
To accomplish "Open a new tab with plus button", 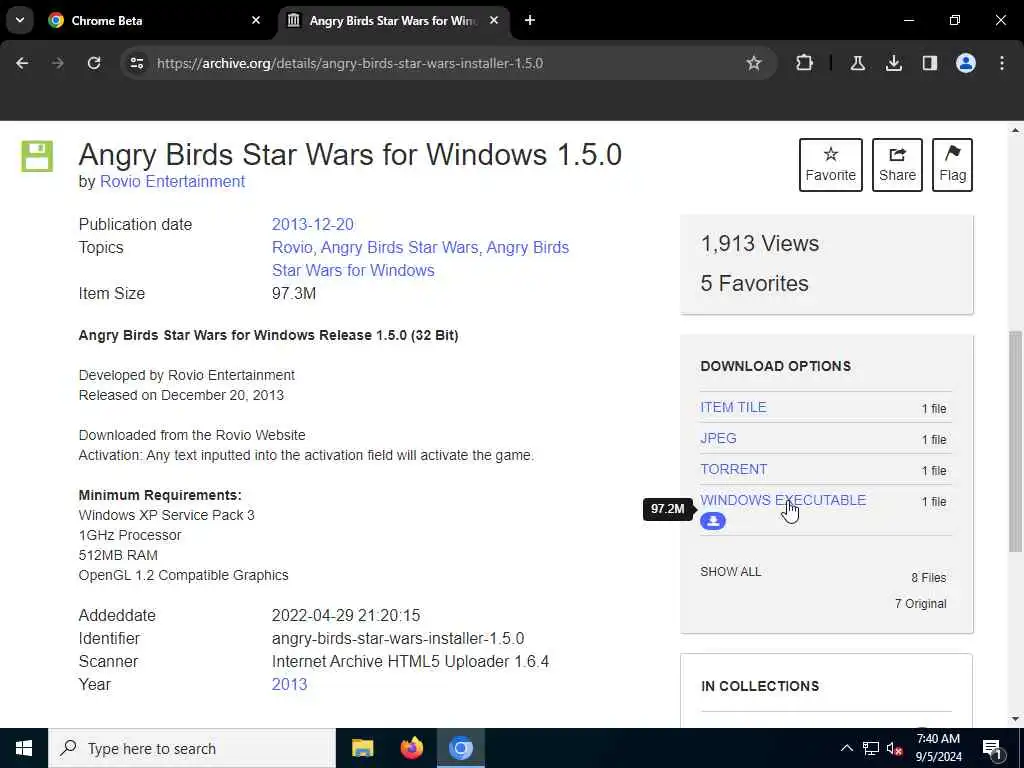I will (x=530, y=20).
